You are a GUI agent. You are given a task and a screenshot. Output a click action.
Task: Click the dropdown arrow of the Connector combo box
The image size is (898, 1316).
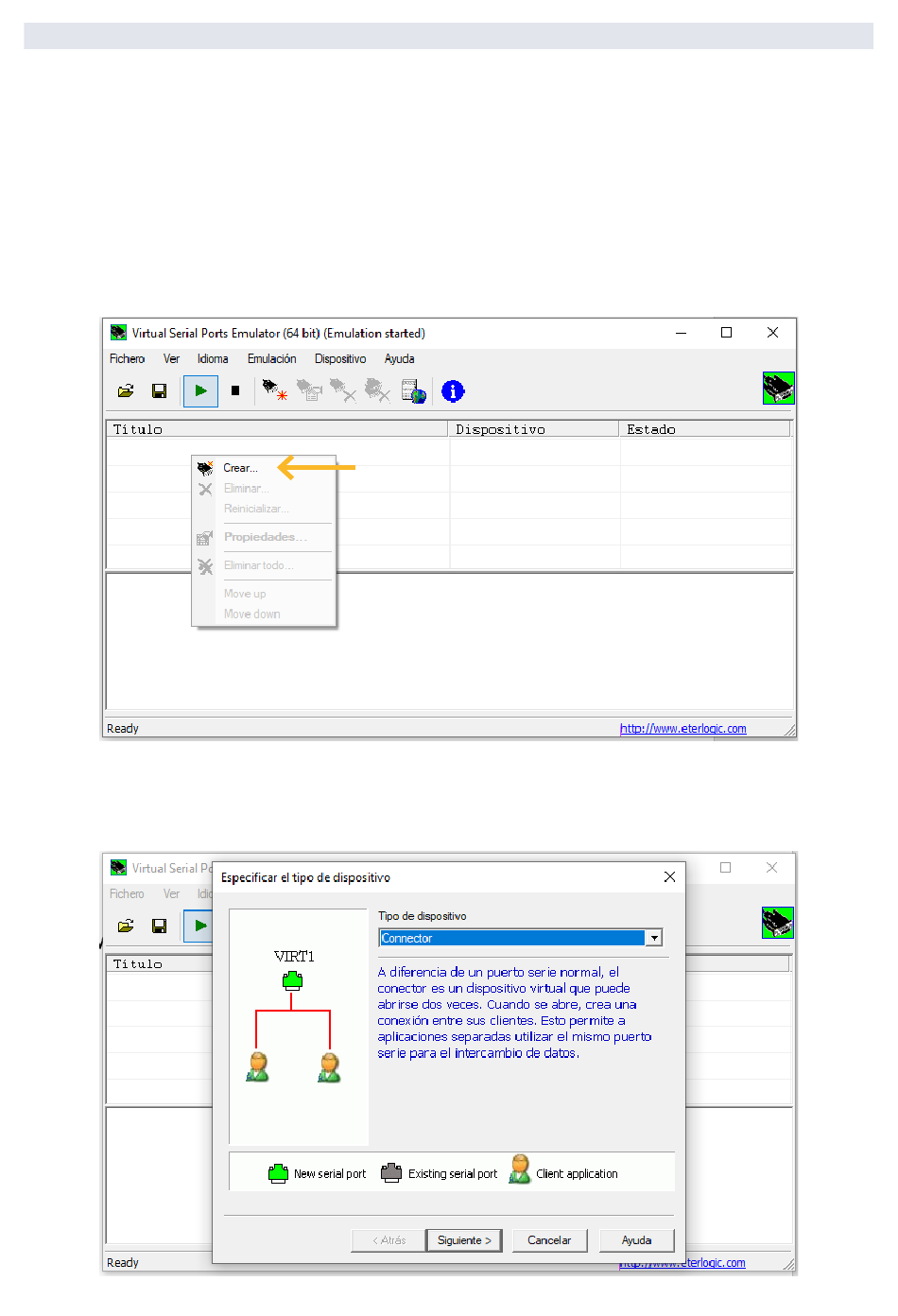pyautogui.click(x=654, y=938)
